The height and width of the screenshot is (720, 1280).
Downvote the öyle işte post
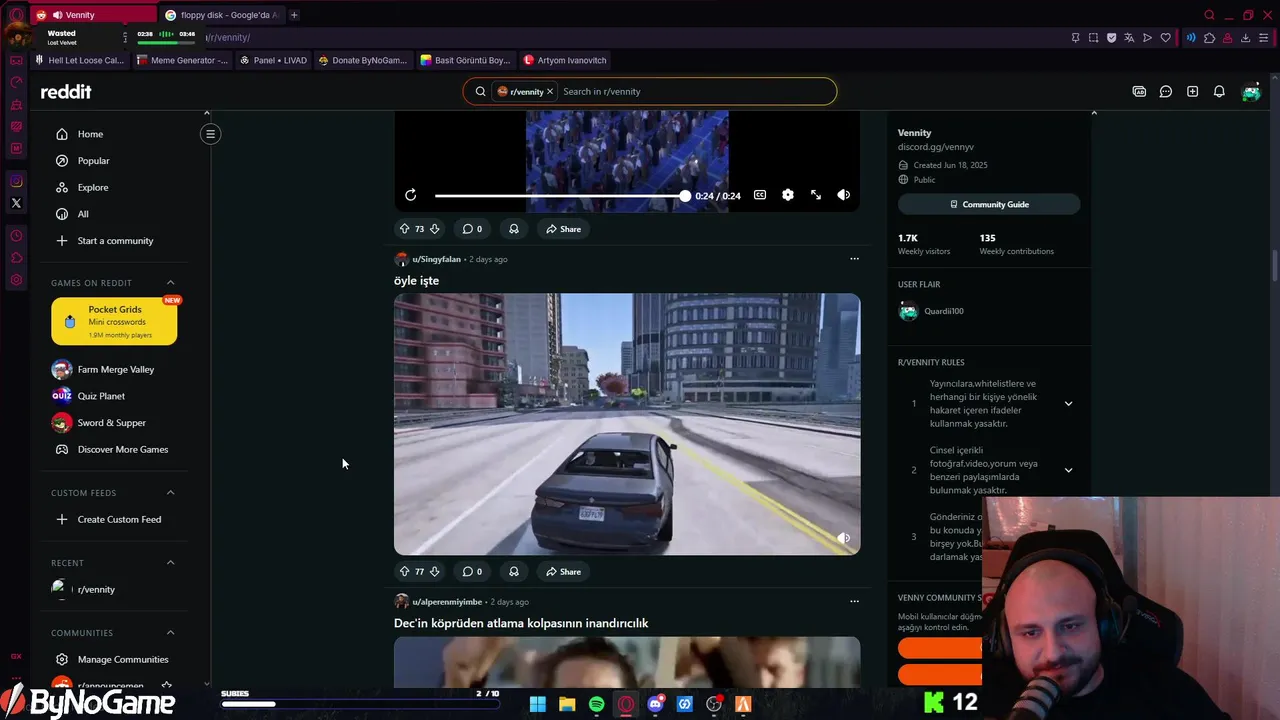coord(434,572)
